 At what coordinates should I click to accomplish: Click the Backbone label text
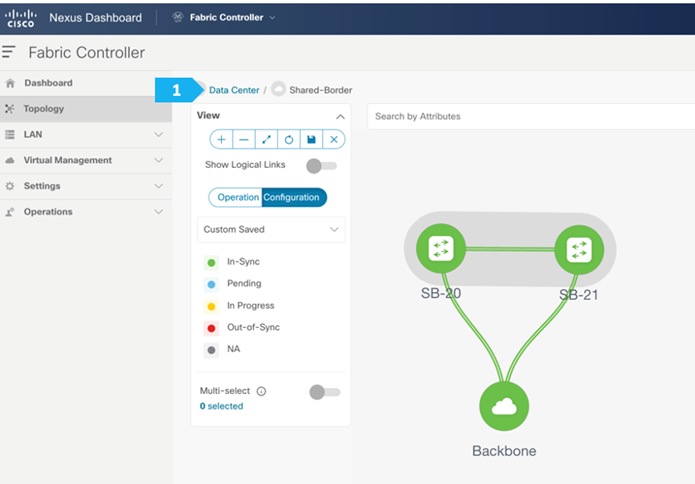tap(504, 451)
